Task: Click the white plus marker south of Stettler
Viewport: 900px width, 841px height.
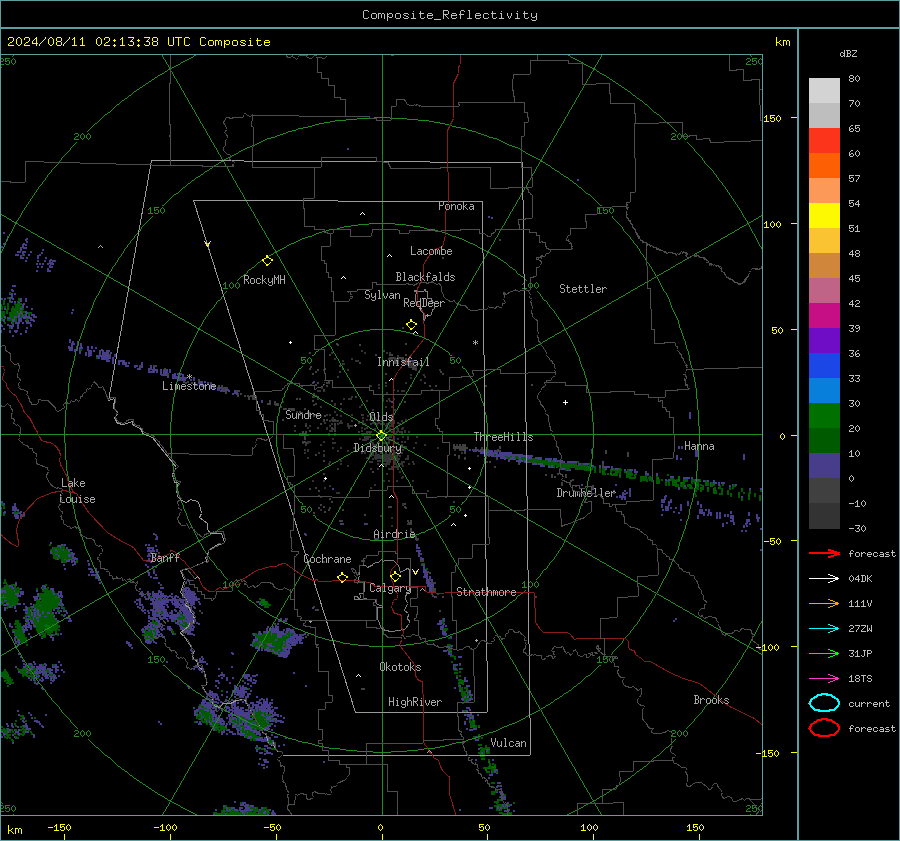Action: tap(565, 402)
